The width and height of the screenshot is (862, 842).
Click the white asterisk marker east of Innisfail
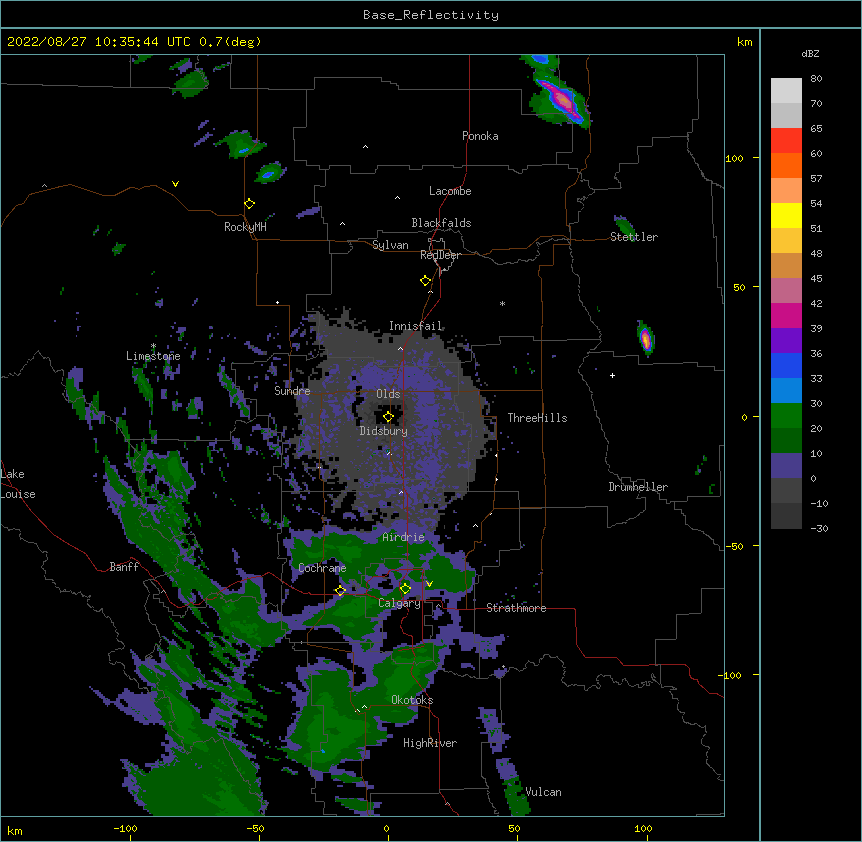tap(502, 303)
